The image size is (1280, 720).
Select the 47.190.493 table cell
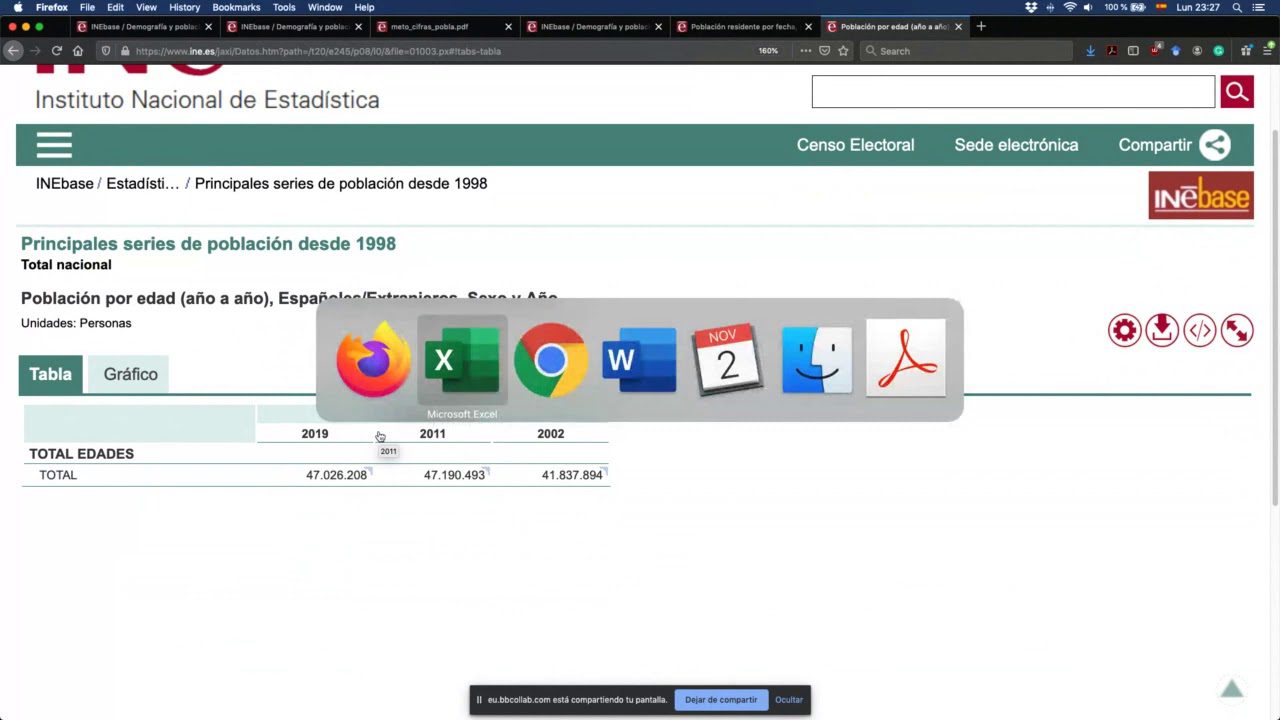tap(454, 475)
